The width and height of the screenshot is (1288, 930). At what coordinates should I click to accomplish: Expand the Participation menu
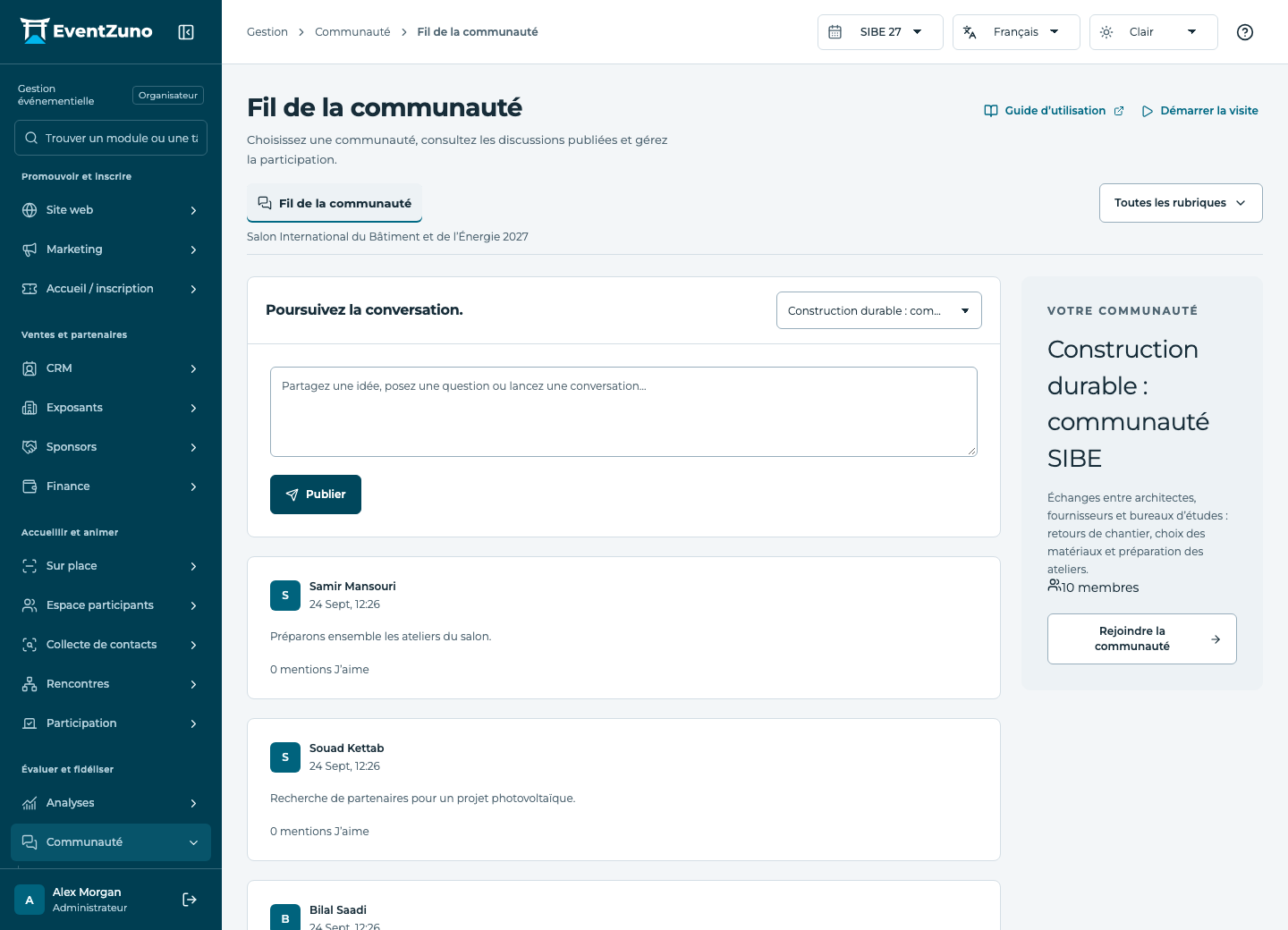click(111, 723)
